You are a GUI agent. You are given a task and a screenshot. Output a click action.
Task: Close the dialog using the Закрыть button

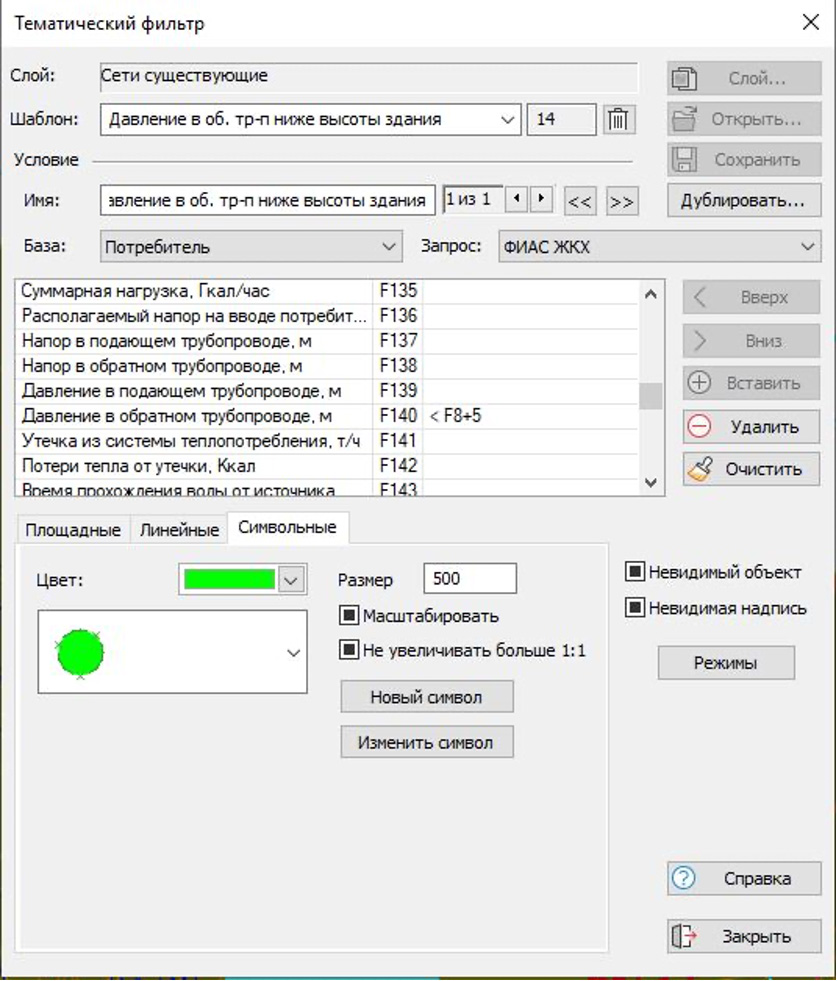point(744,937)
